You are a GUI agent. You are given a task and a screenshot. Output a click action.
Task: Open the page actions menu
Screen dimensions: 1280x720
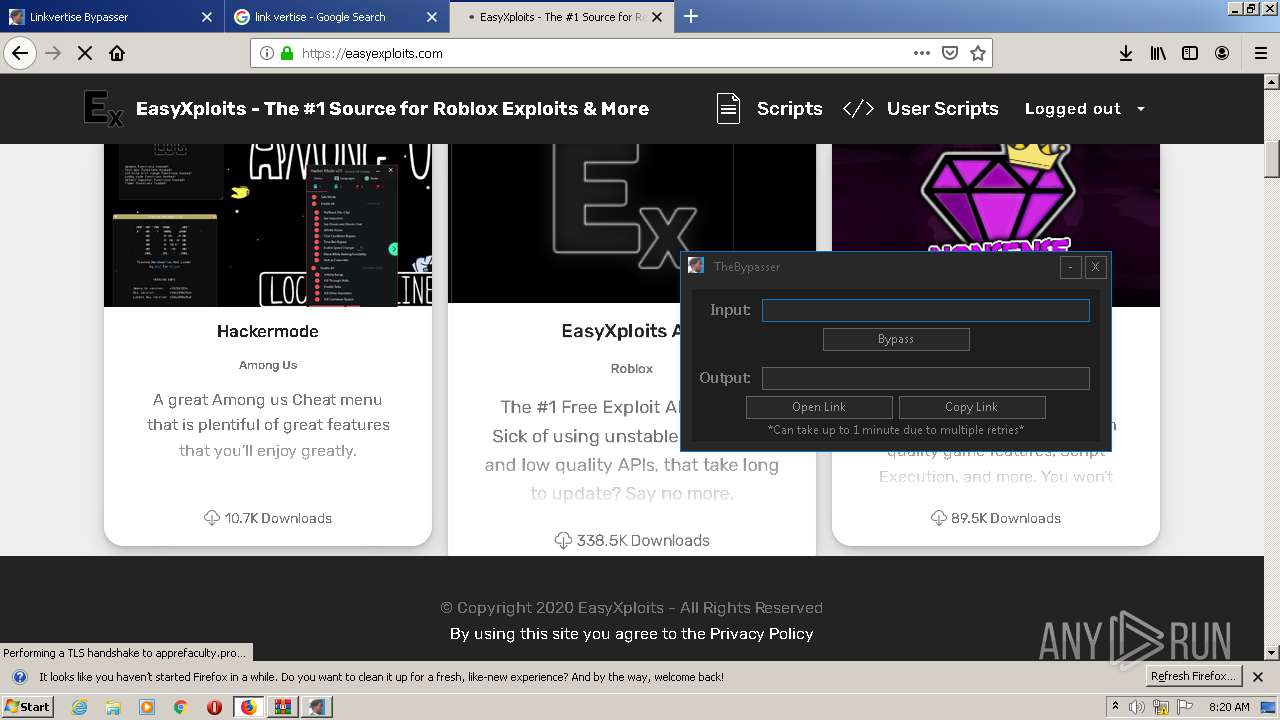coord(922,53)
